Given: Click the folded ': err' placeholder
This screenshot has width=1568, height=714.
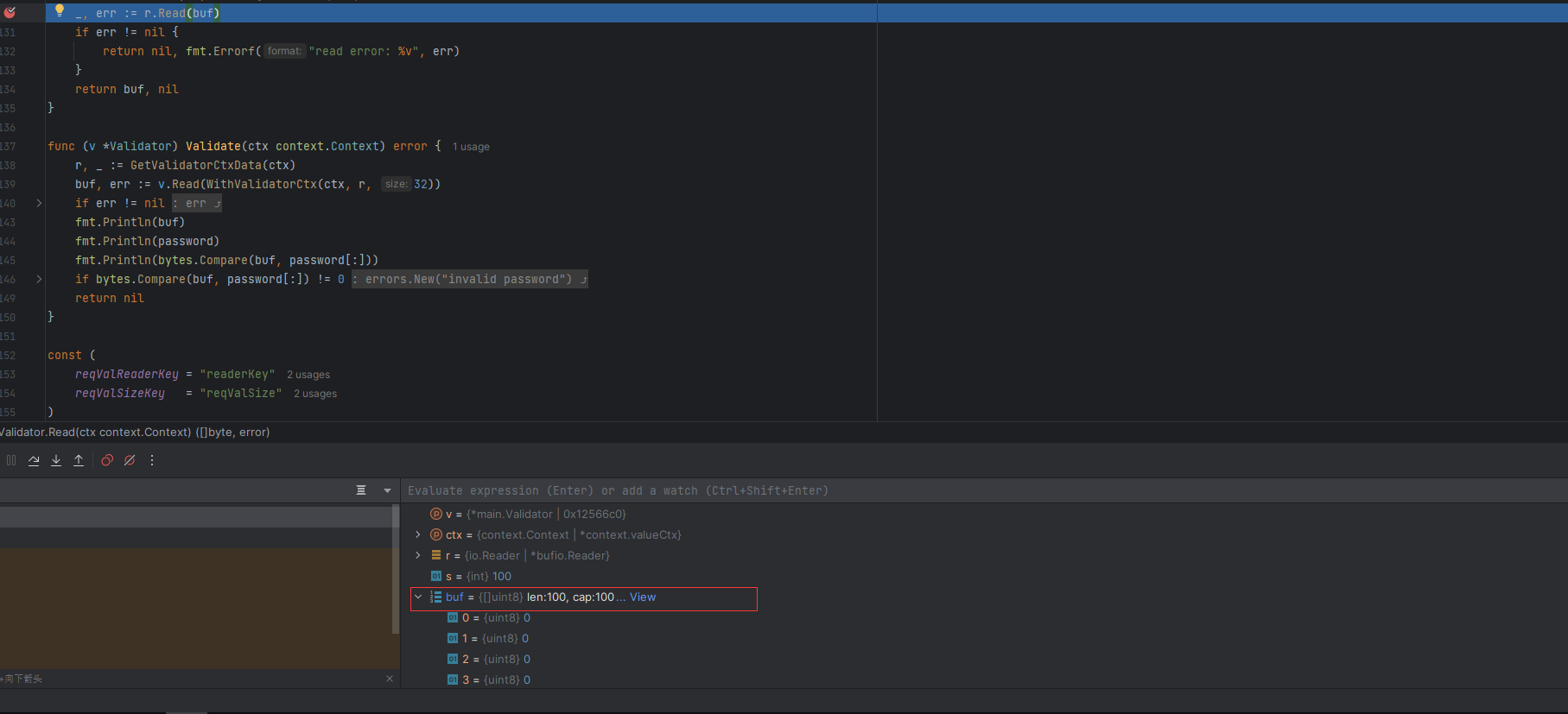Looking at the screenshot, I should pyautogui.click(x=197, y=203).
